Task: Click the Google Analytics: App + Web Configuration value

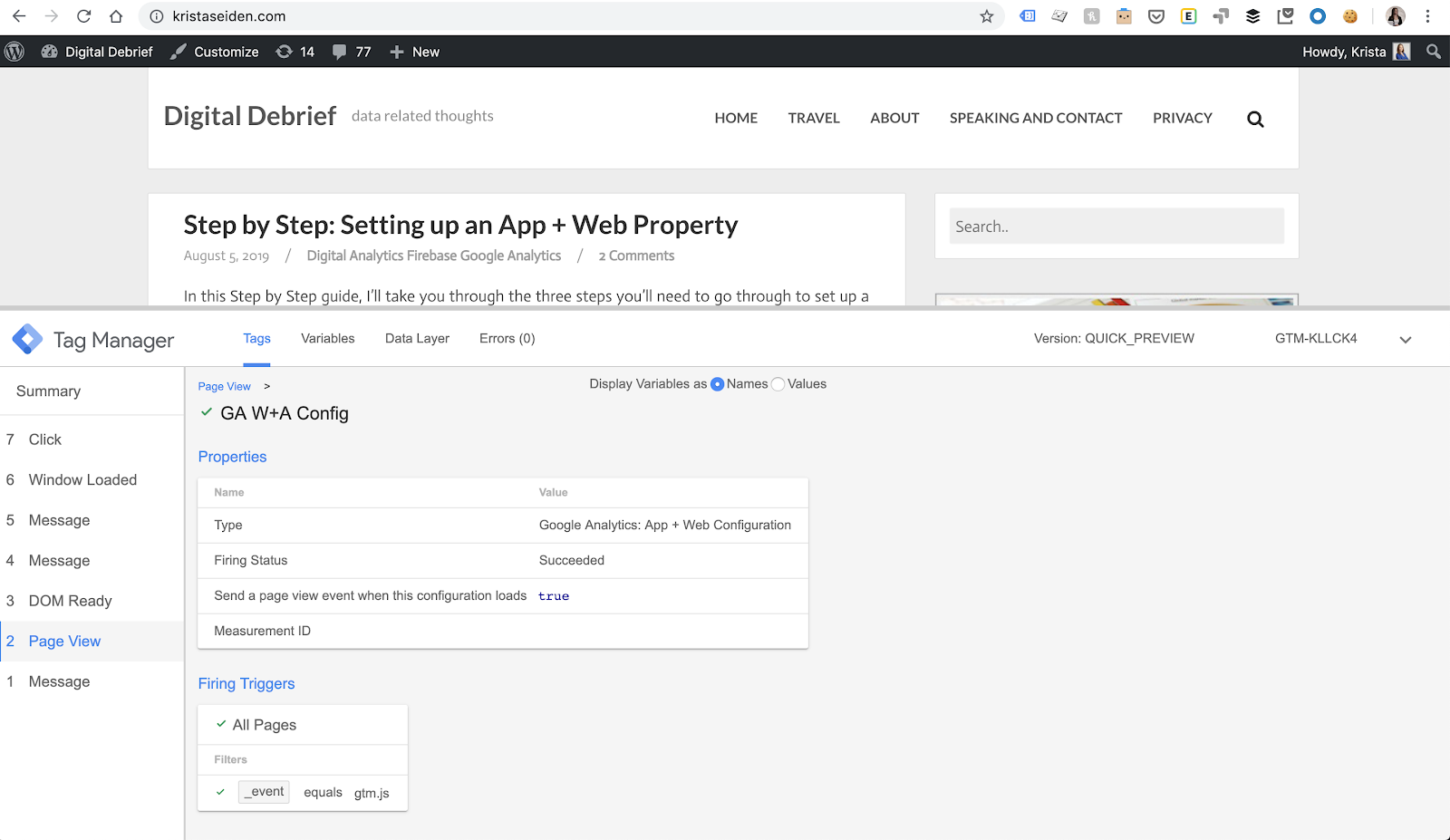Action: [665, 526]
